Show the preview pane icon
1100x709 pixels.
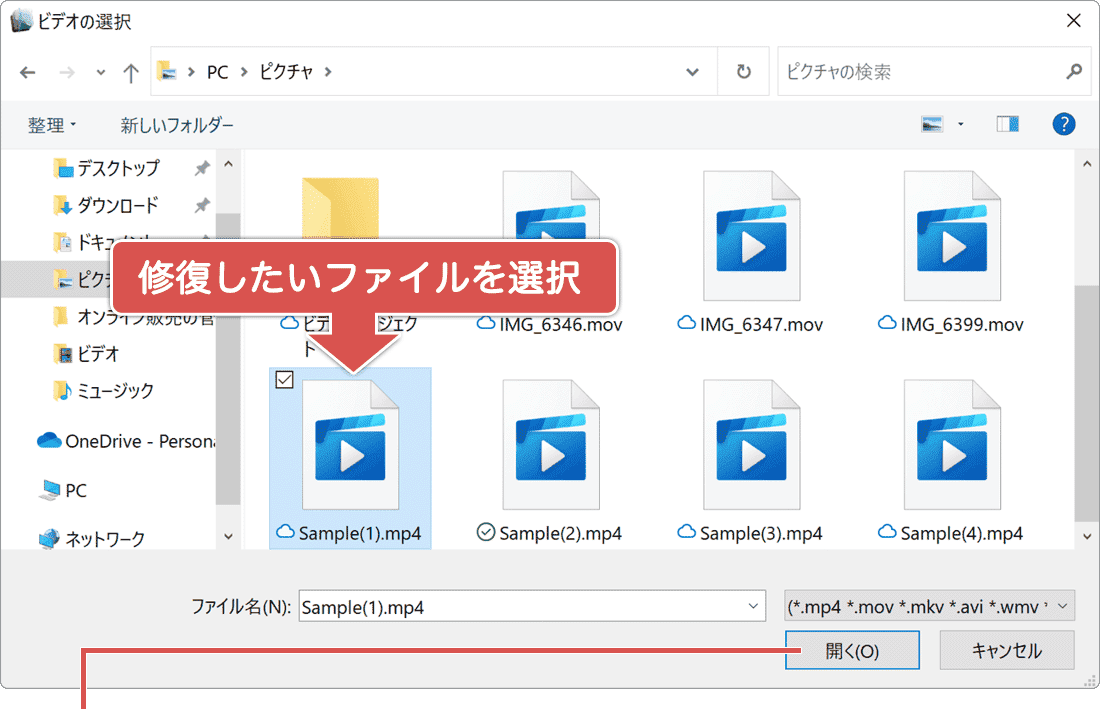(1007, 123)
